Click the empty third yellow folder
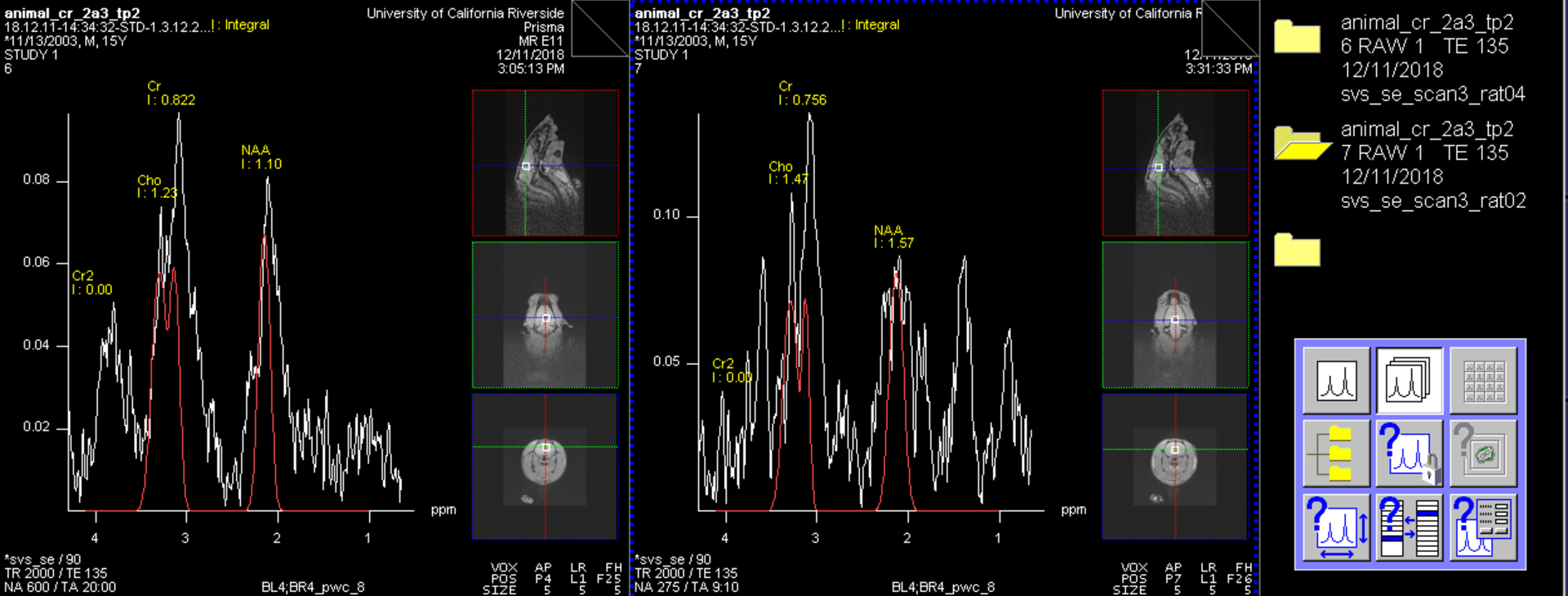The width and height of the screenshot is (1568, 596). [1297, 250]
